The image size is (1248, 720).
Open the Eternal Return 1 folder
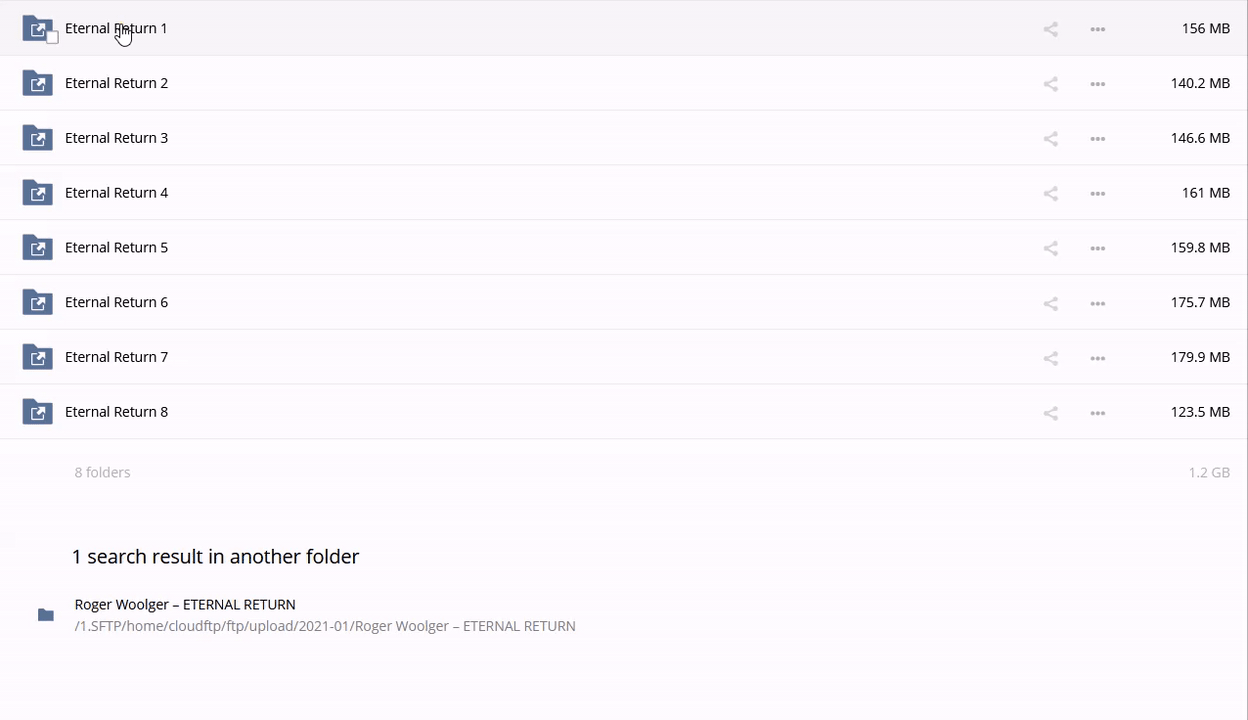pyautogui.click(x=116, y=28)
